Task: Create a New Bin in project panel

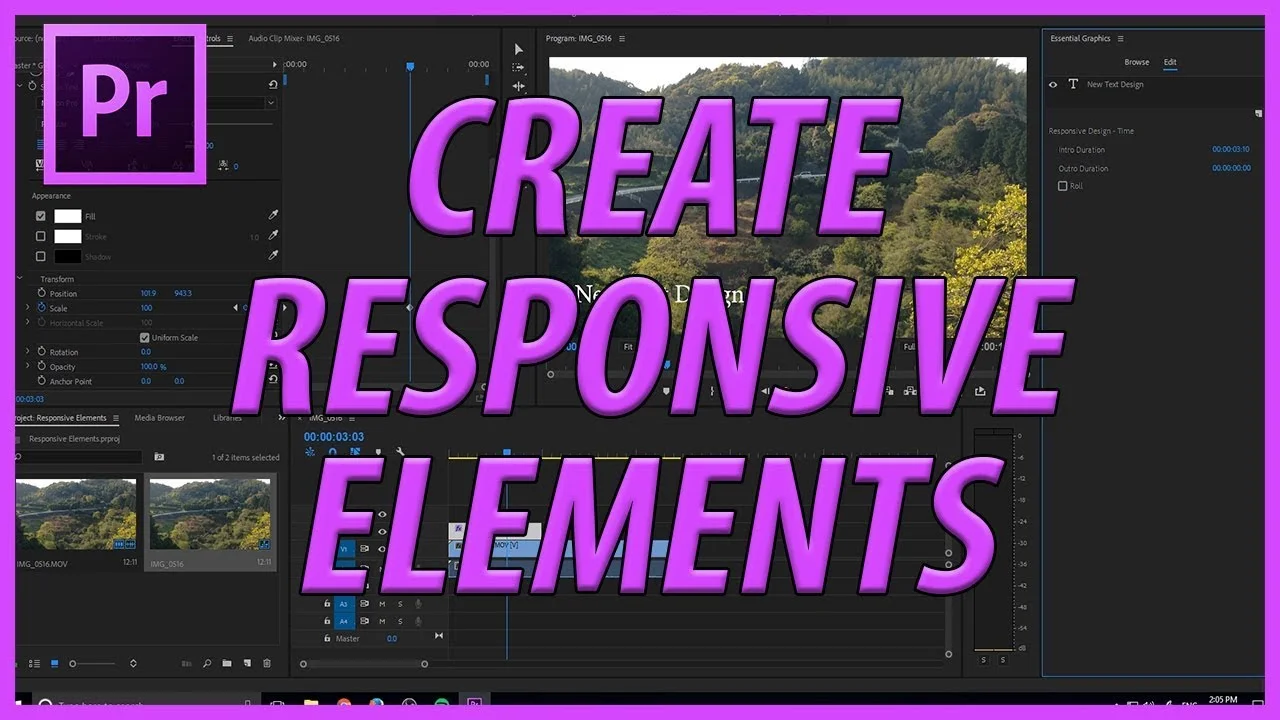Action: coord(227,663)
